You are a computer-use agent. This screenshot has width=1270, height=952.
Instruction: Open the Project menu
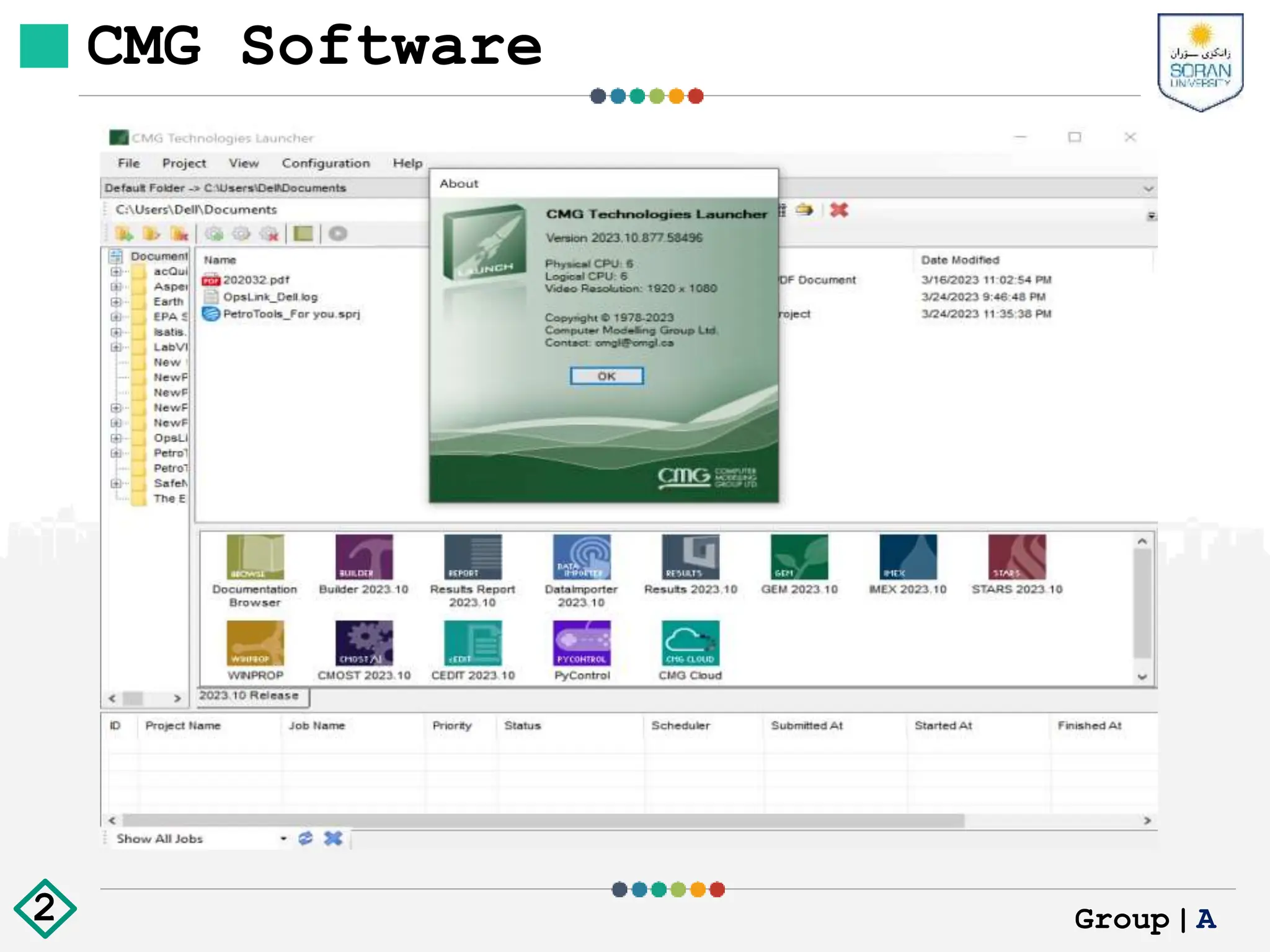pos(184,163)
